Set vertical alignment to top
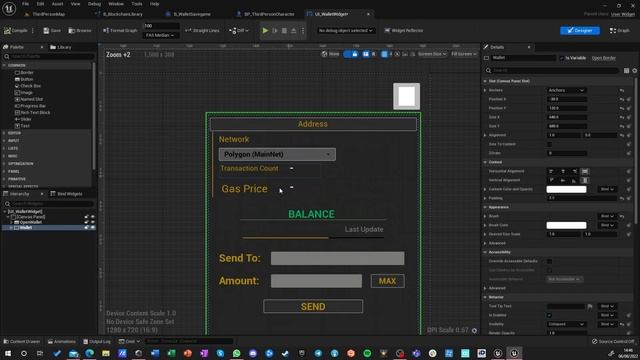The height and width of the screenshot is (360, 640). tap(552, 180)
